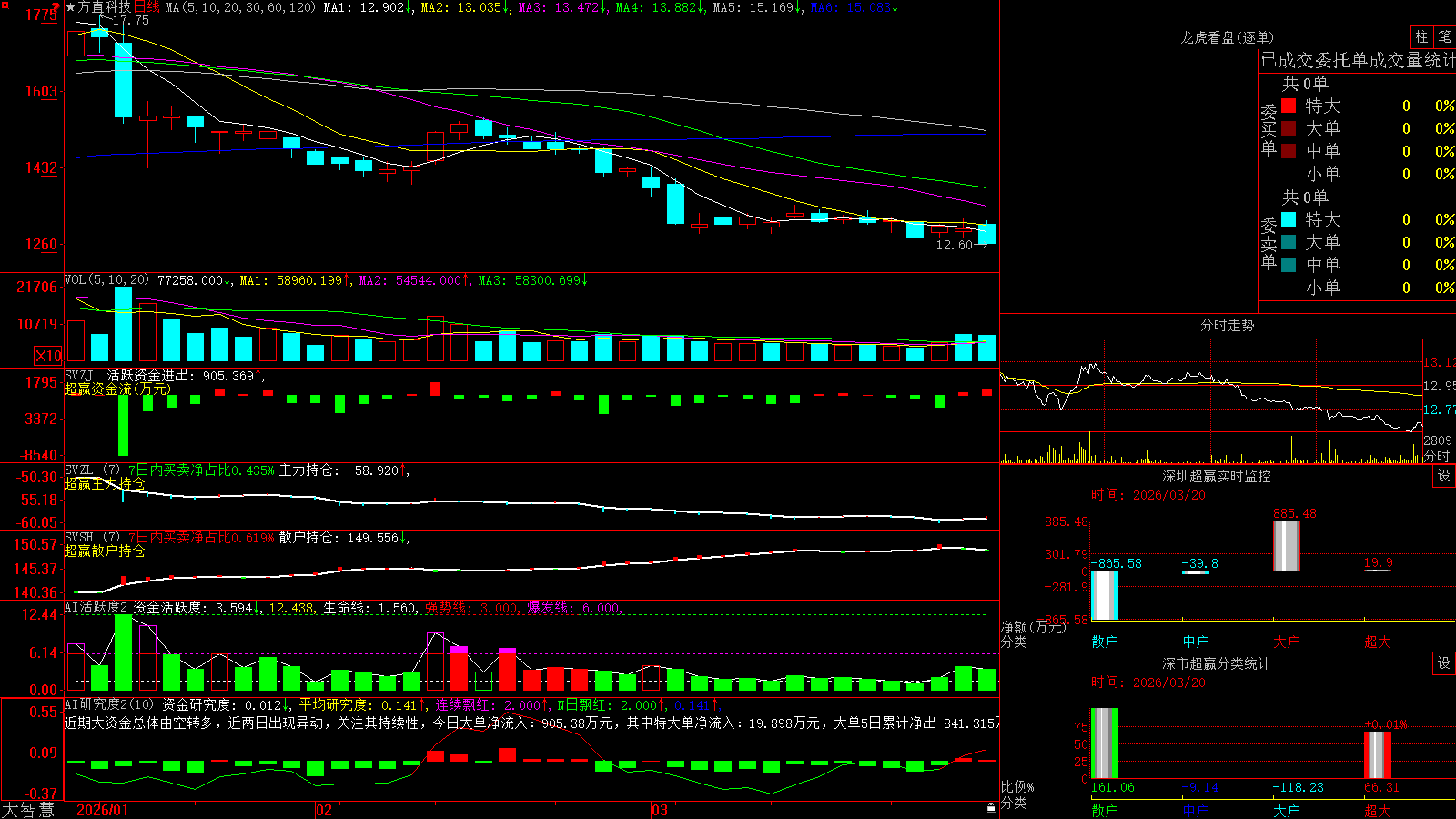
Task: Click the 散户 label in realtime monitor chart
Action: coord(1105,642)
